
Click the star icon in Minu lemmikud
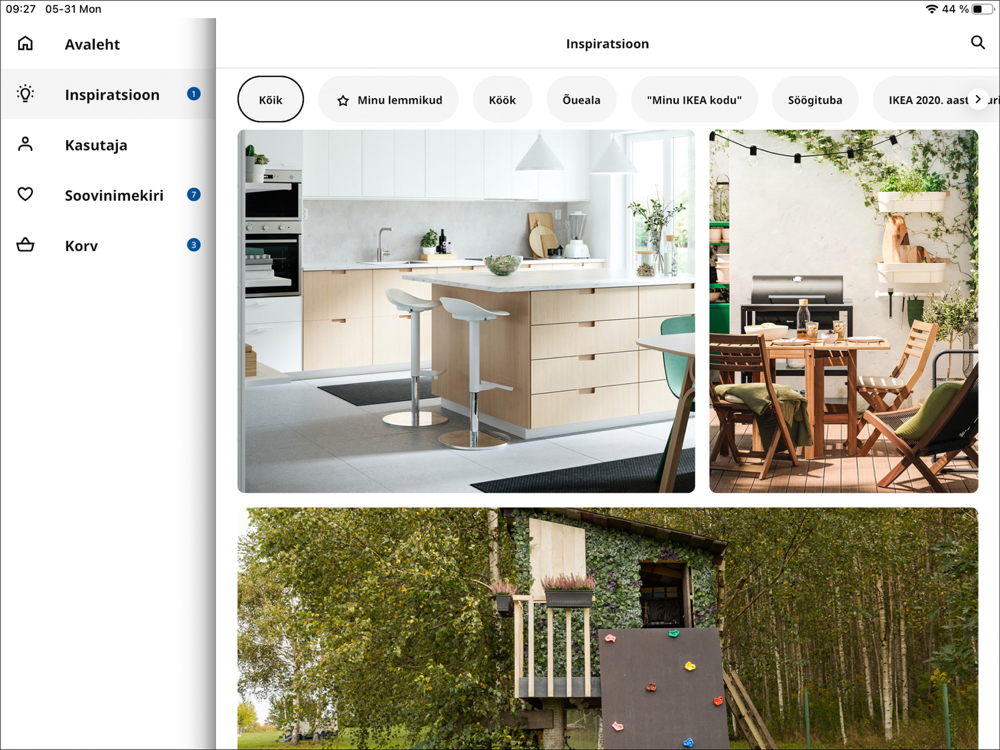pos(343,100)
